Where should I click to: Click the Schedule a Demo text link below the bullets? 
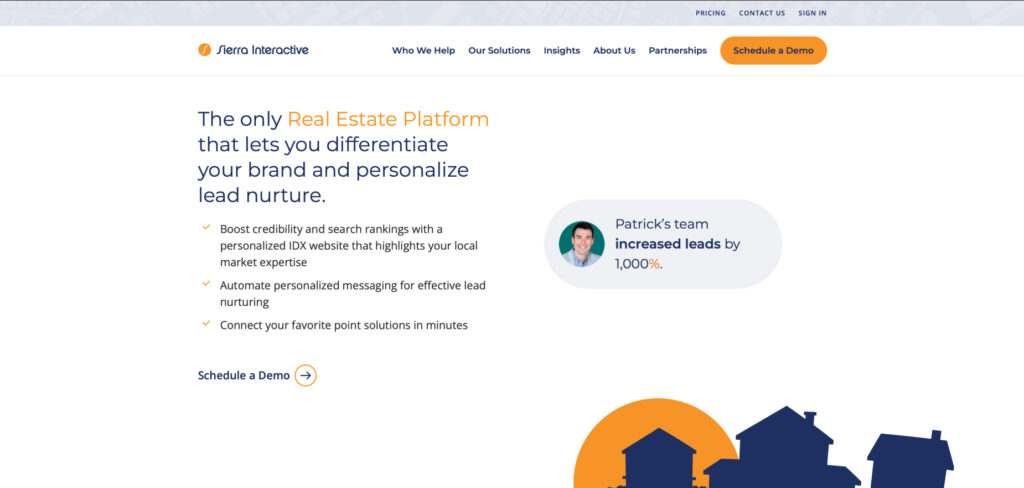coord(244,376)
